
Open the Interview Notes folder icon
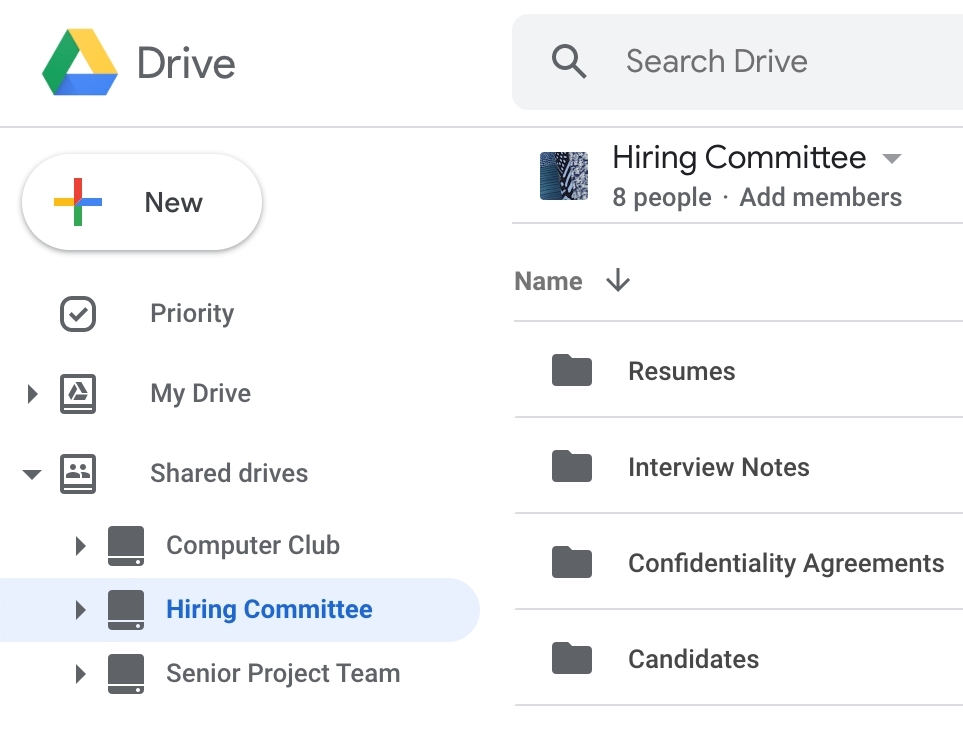coord(571,466)
